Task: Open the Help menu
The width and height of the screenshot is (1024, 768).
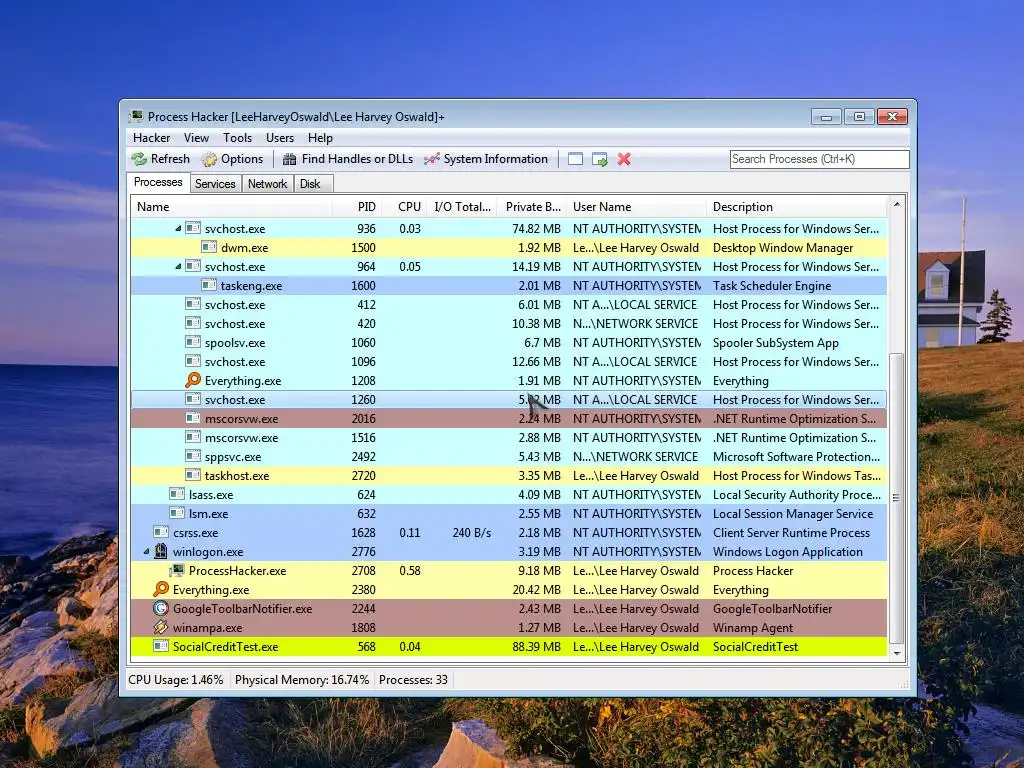Action: tap(320, 138)
